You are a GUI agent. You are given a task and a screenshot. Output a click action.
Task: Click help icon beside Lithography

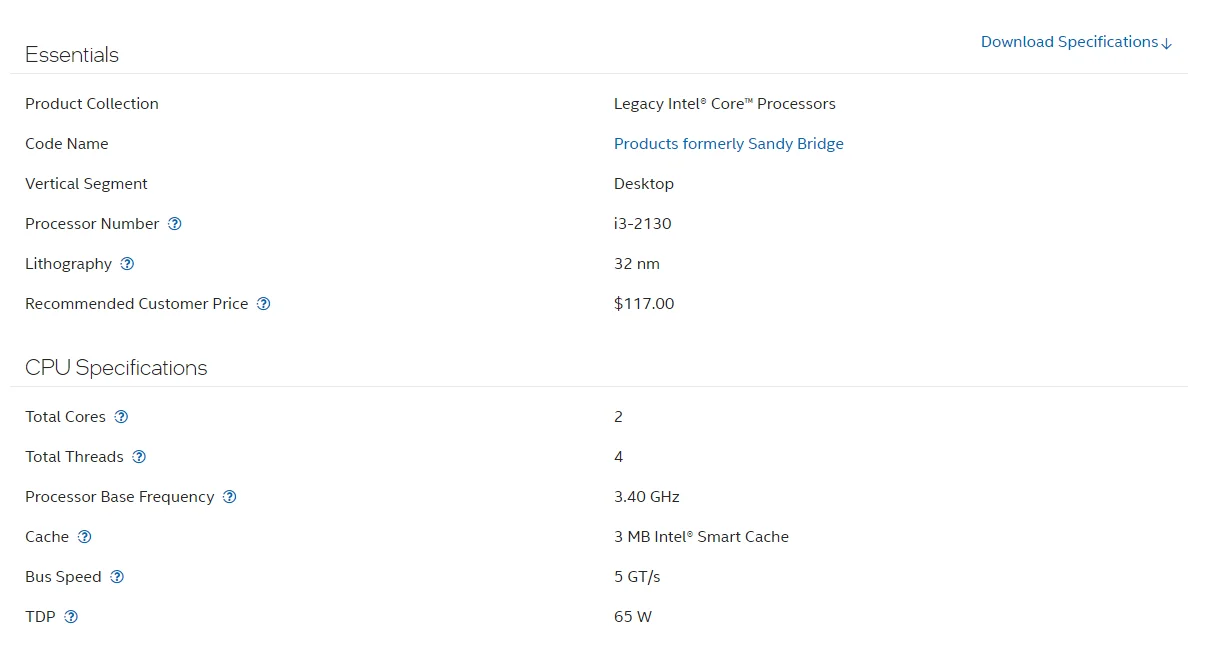(127, 264)
